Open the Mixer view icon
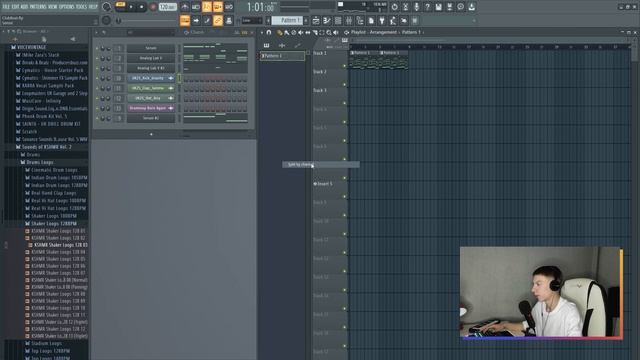 click(x=349, y=20)
